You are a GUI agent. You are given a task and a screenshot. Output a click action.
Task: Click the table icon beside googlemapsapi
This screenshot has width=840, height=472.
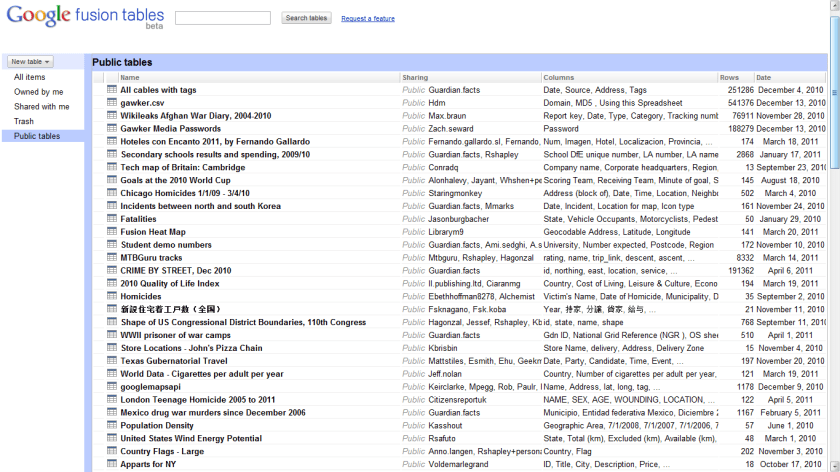pos(112,387)
